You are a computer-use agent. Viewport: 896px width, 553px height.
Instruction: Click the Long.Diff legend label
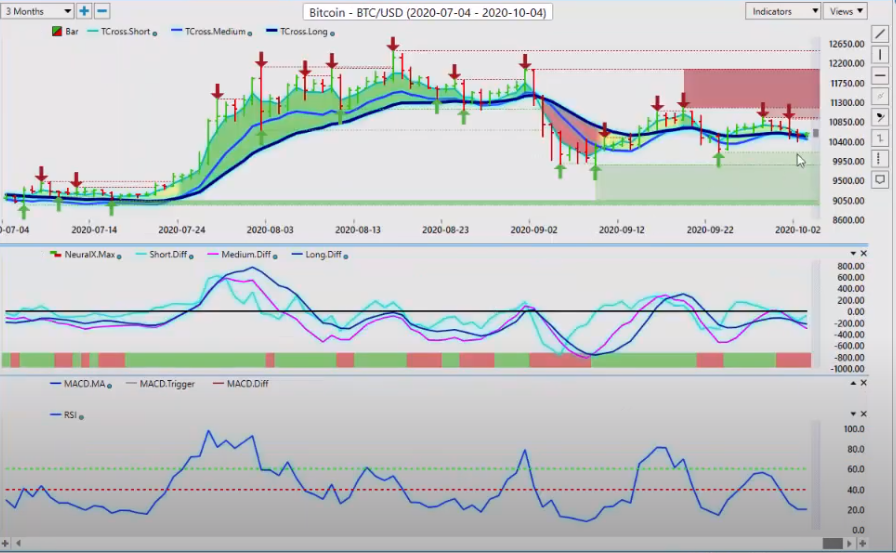323,254
